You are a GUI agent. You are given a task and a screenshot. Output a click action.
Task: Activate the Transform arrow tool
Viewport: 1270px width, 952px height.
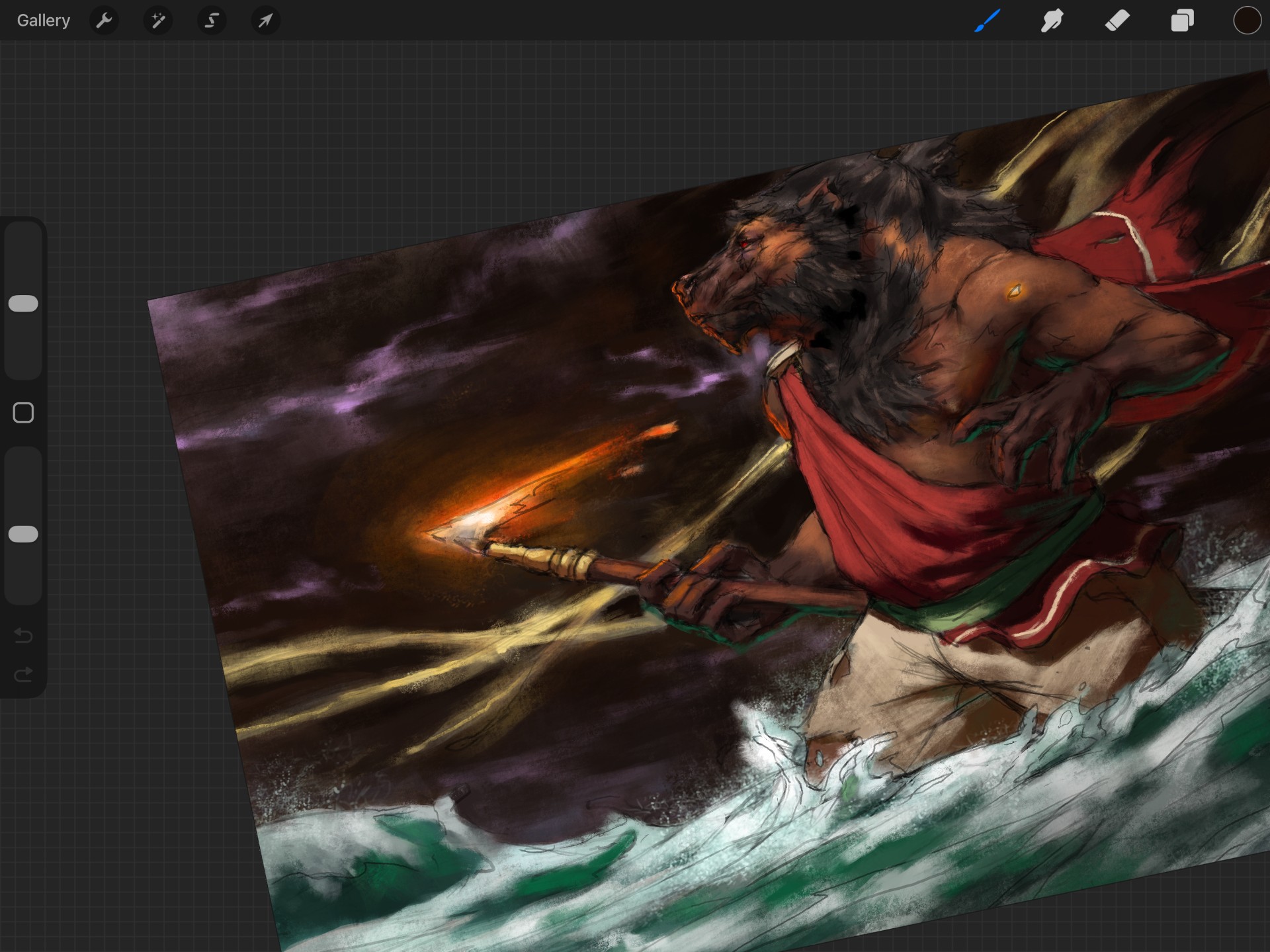point(265,21)
